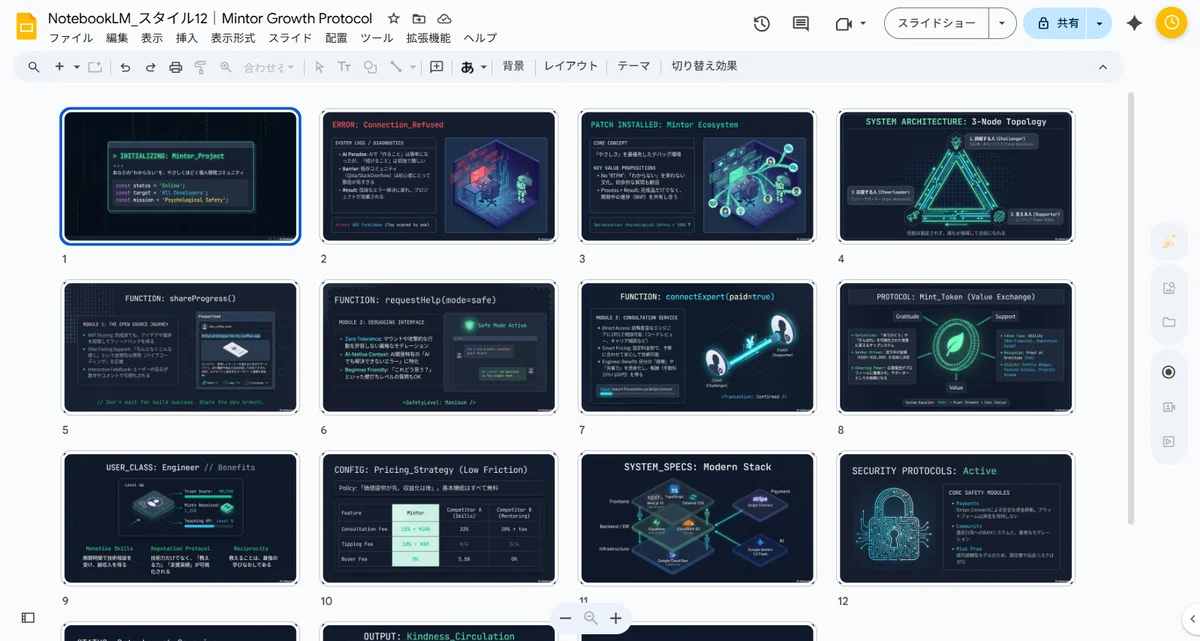Select slide 9 USER_CLASS Engineer thumbnail

point(180,518)
